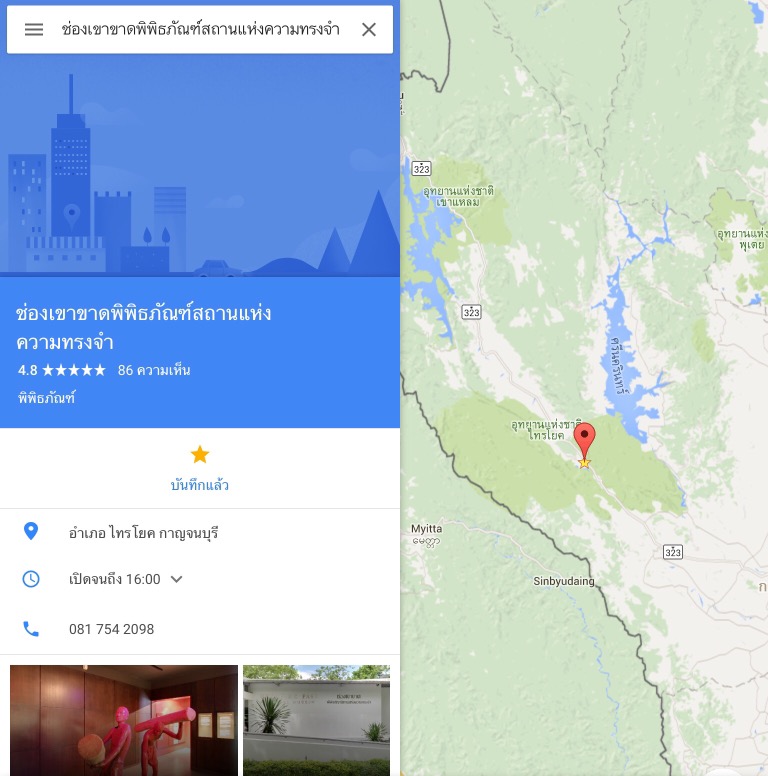Click the บันทึกแล้ว saved label
768x776 pixels.
point(200,485)
